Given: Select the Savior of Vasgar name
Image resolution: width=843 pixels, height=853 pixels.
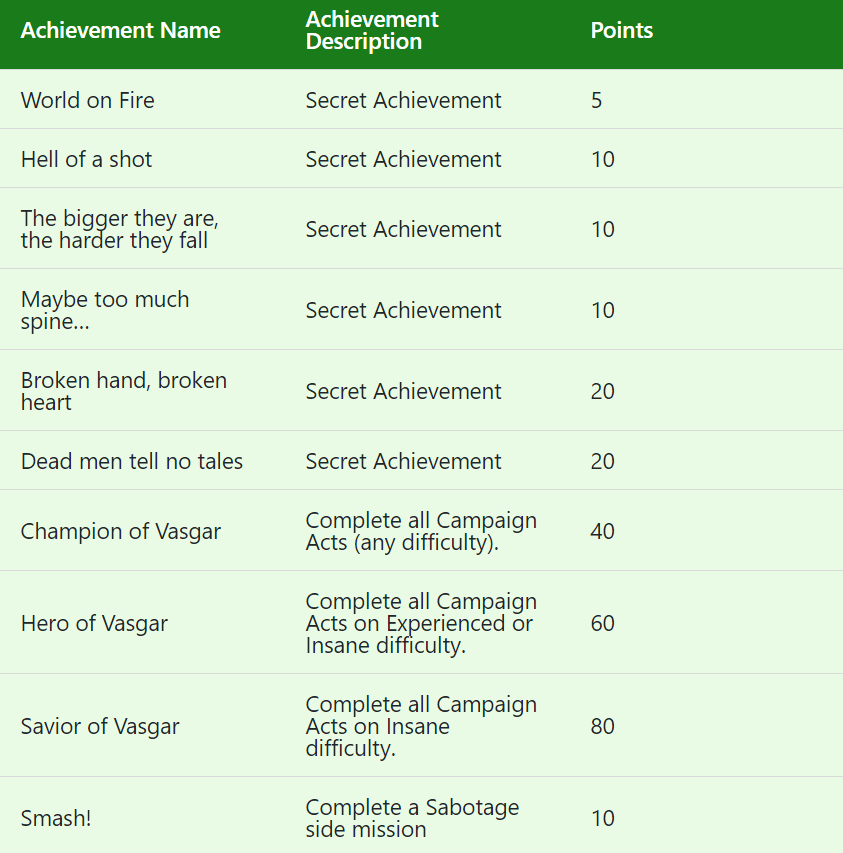Looking at the screenshot, I should [x=100, y=726].
